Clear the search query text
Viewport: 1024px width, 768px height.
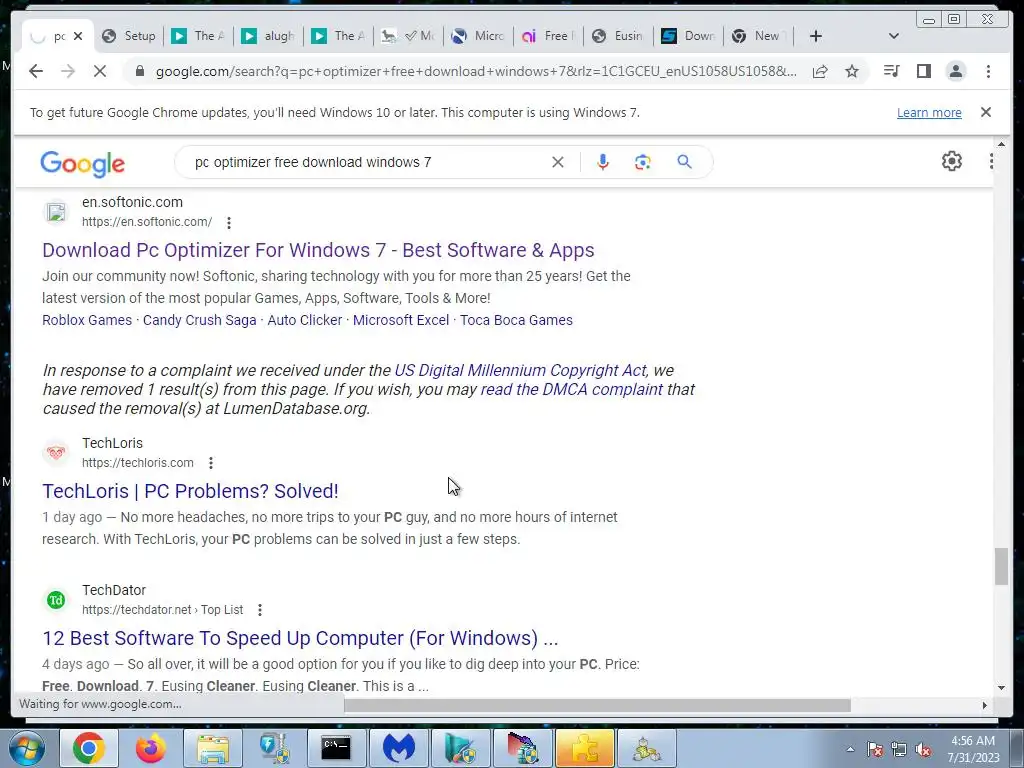(x=557, y=162)
